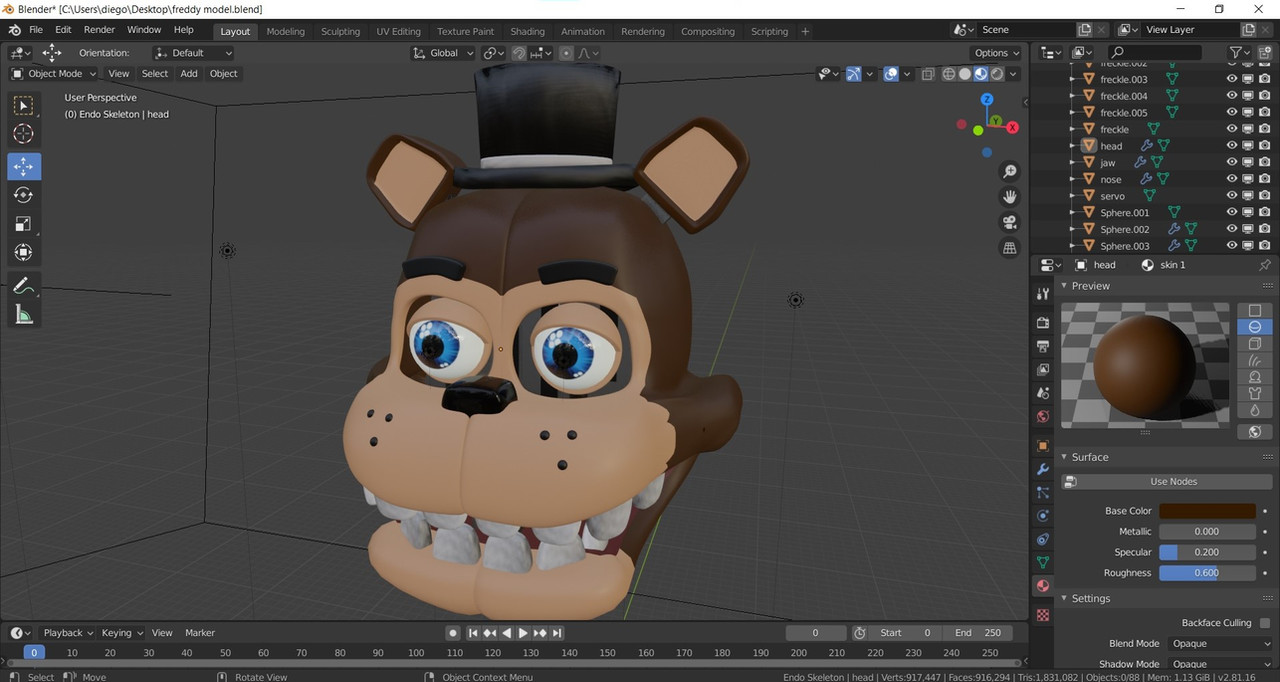
Task: Open the Default orientation dropdown
Action: click(193, 53)
